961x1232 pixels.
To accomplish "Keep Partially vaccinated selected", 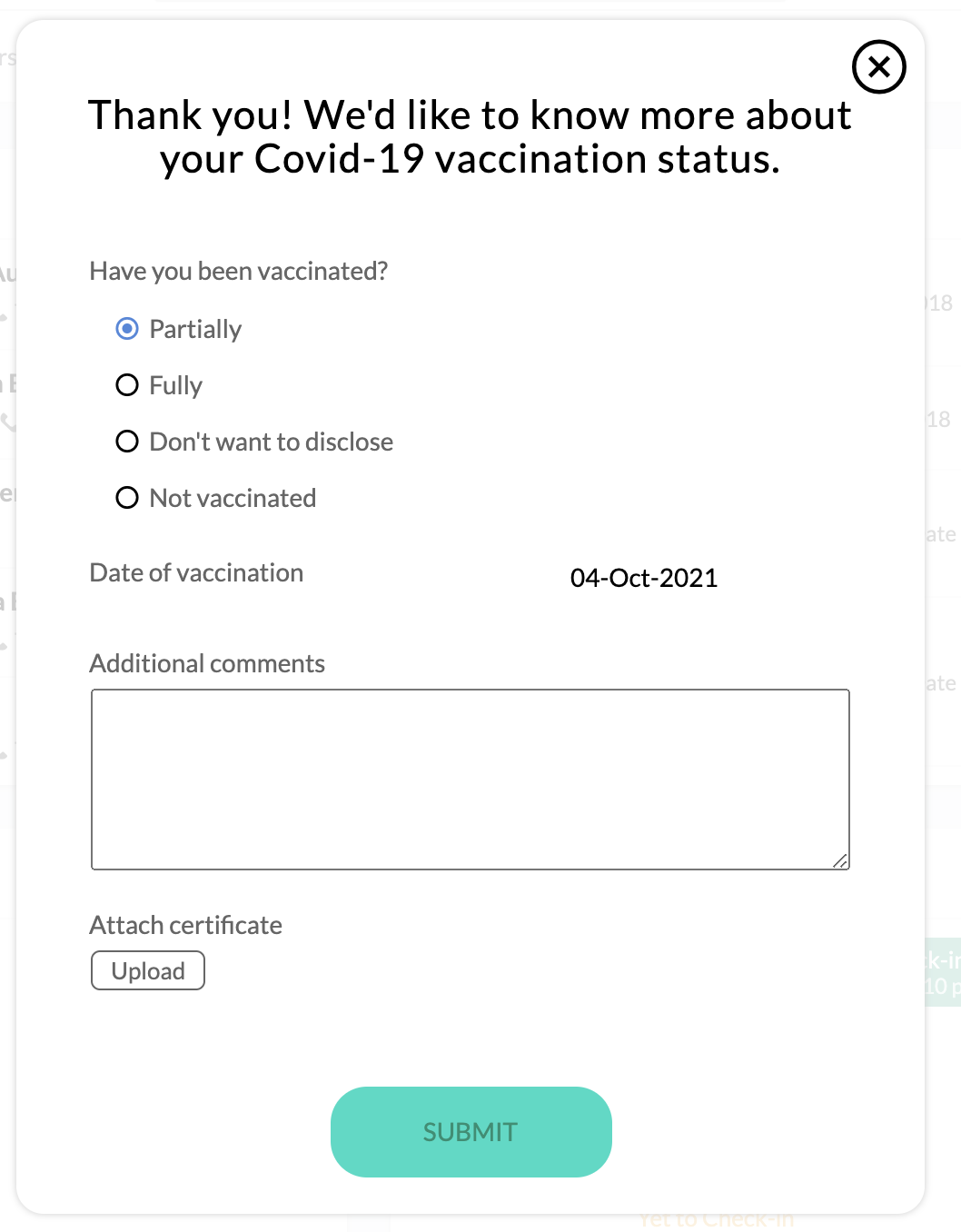I will tap(127, 329).
